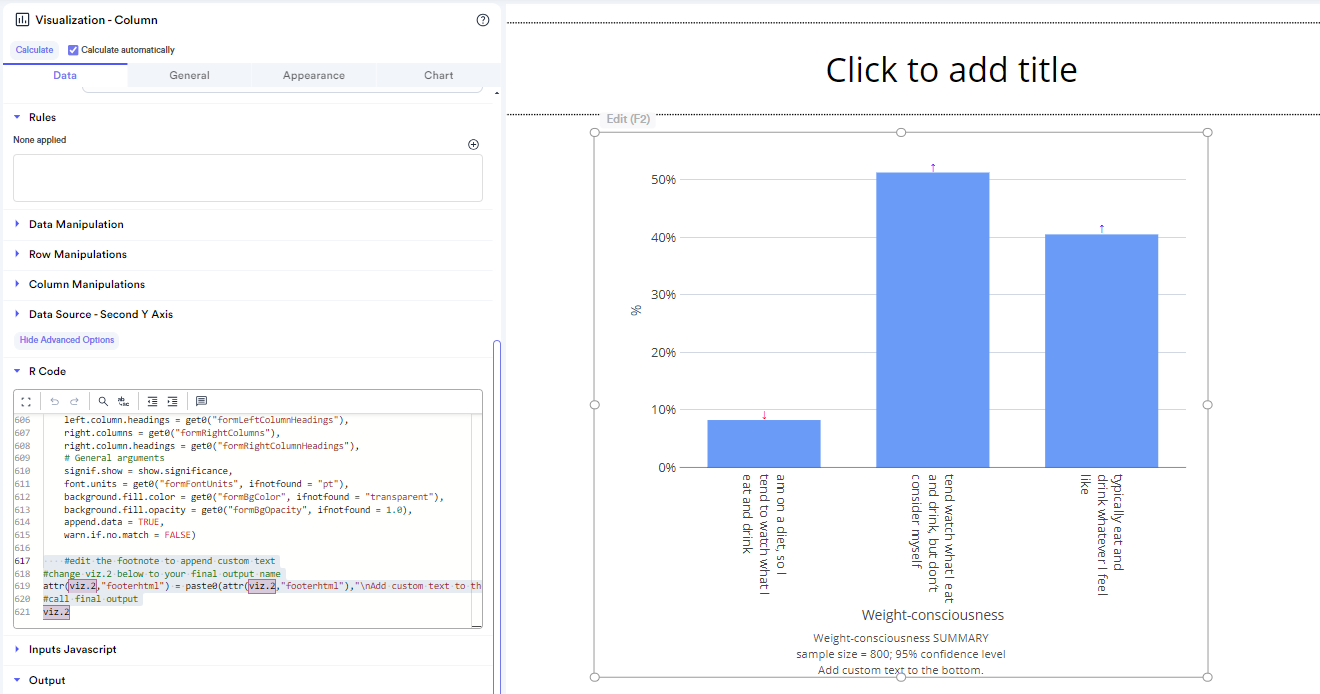Click the 'Click to add title' placeholder

pos(951,70)
